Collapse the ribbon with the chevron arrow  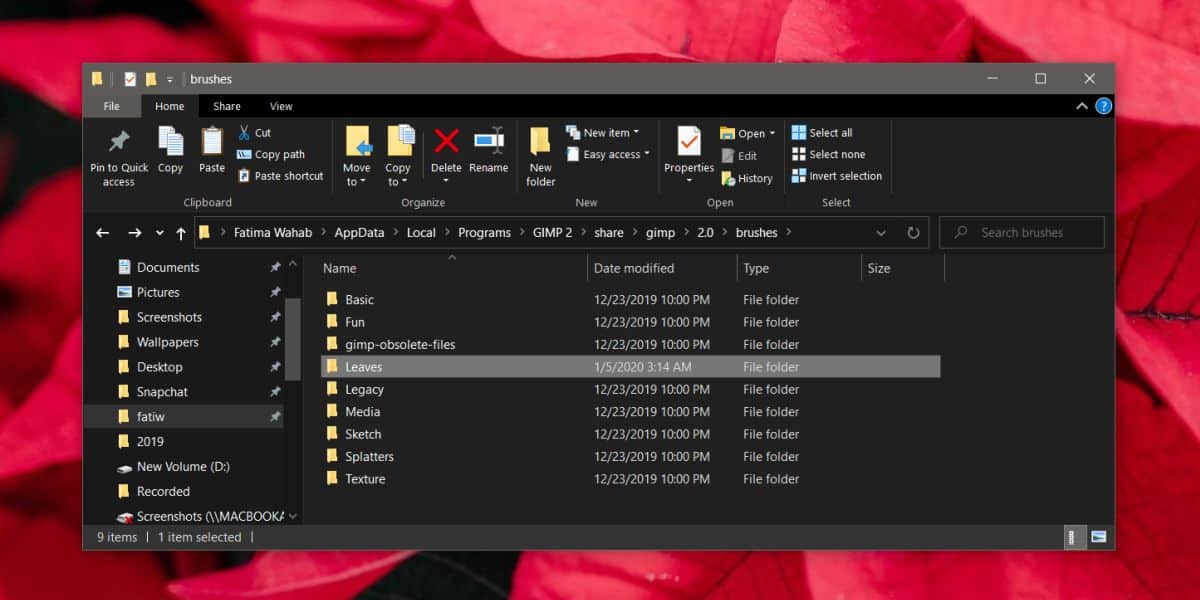[1082, 106]
